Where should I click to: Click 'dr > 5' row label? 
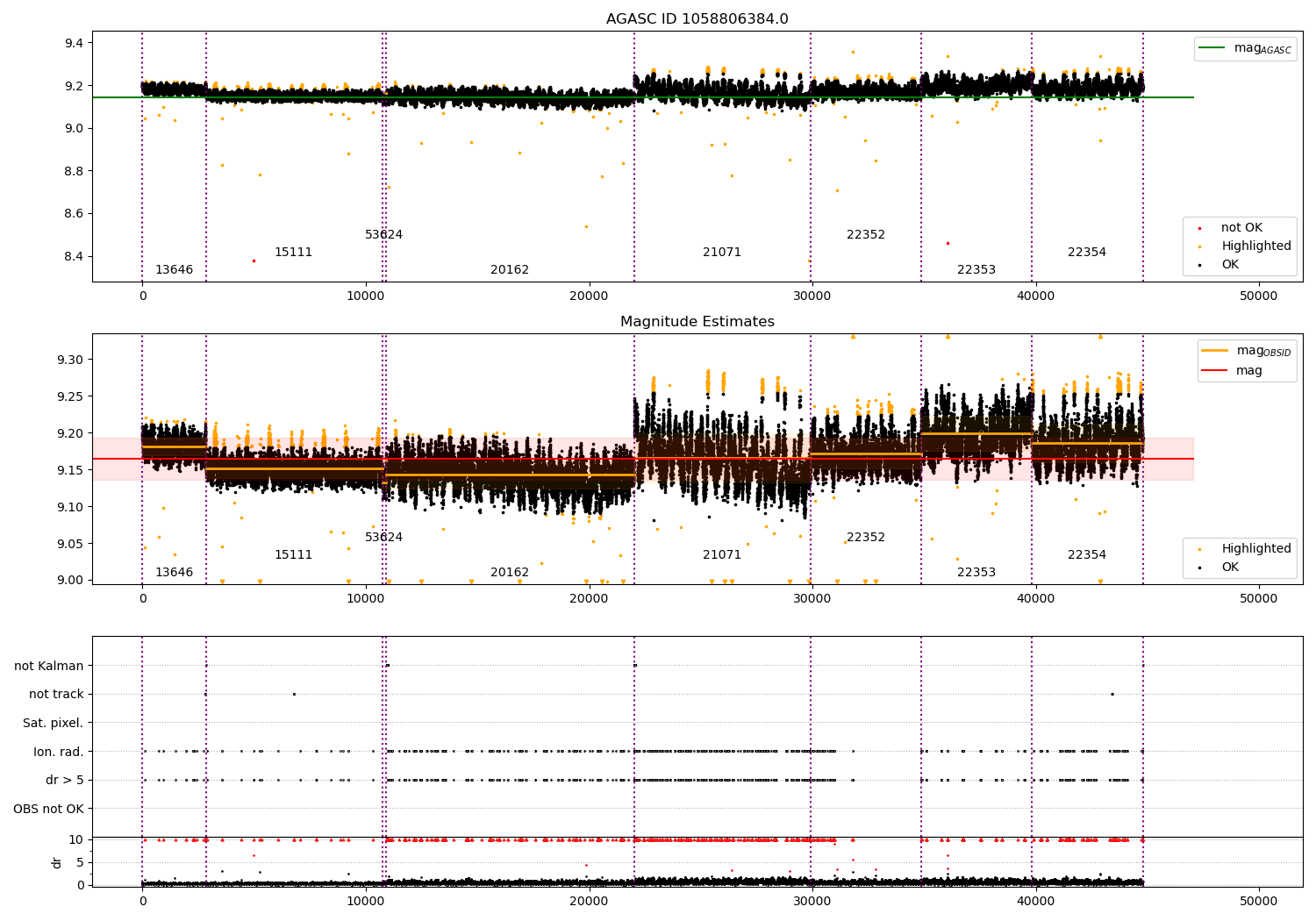(x=65, y=780)
